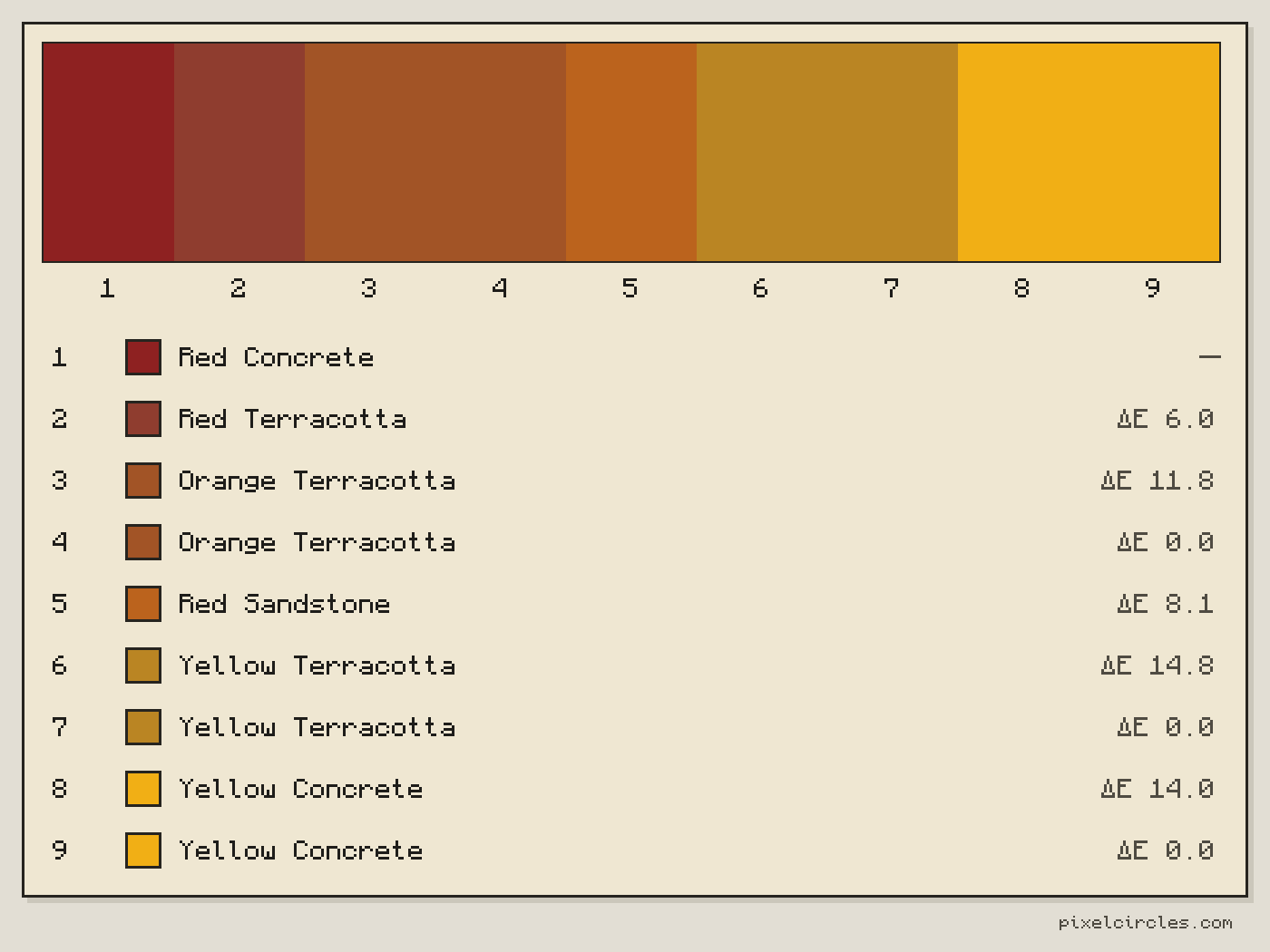Click the 'ΔE 8.1' value
This screenshot has height=952, width=1270.
pos(1166,604)
